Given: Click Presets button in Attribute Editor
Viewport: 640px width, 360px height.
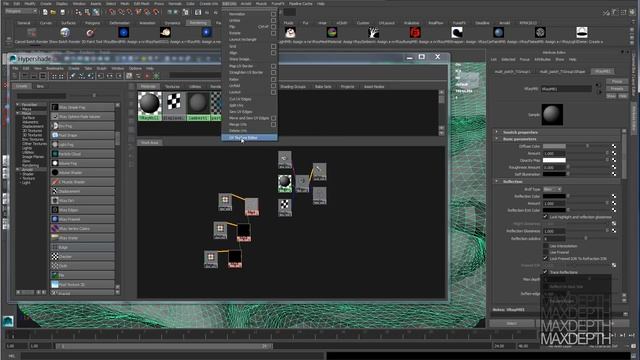Looking at the screenshot, I should 617,89.
